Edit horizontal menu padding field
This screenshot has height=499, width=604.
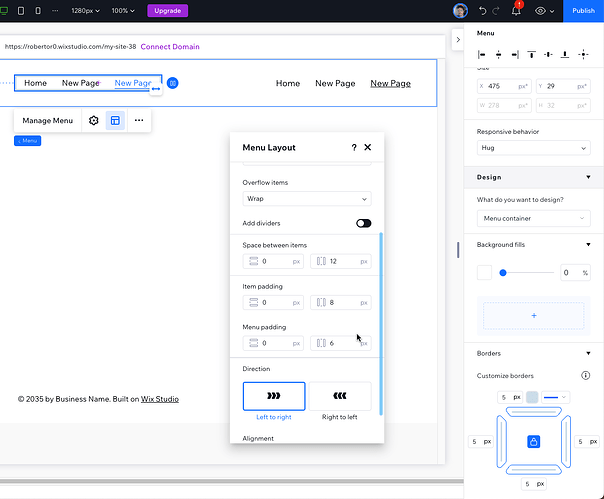pyautogui.click(x=341, y=343)
